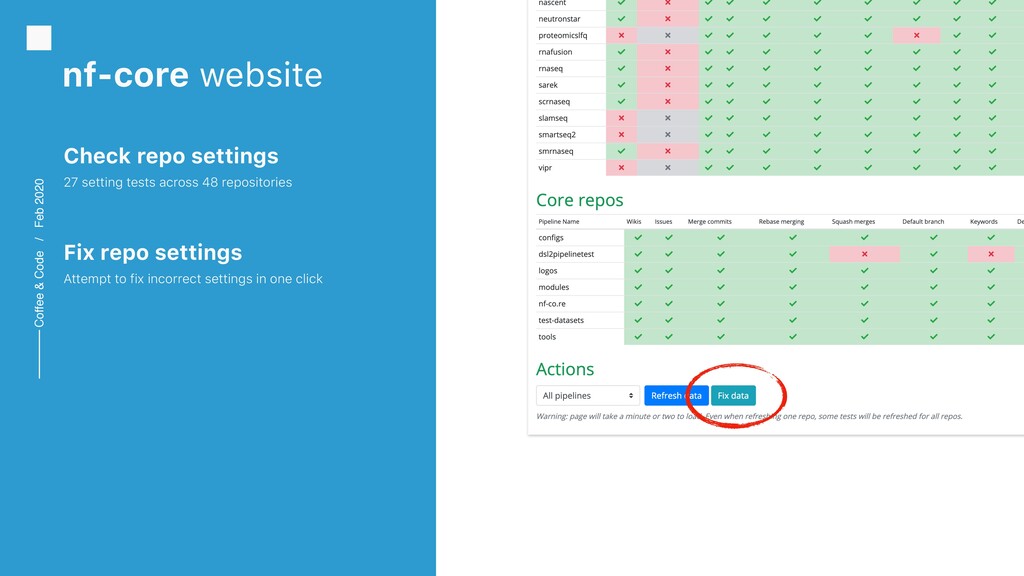This screenshot has height=576, width=1024.
Task: Click red cross in slamseq row
Action: point(621,118)
